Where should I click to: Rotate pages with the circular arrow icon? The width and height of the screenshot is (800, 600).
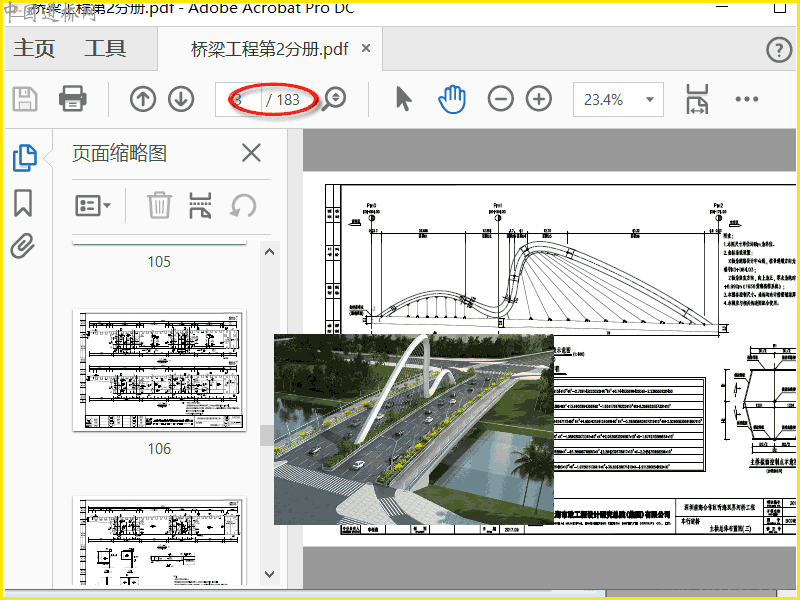(243, 206)
